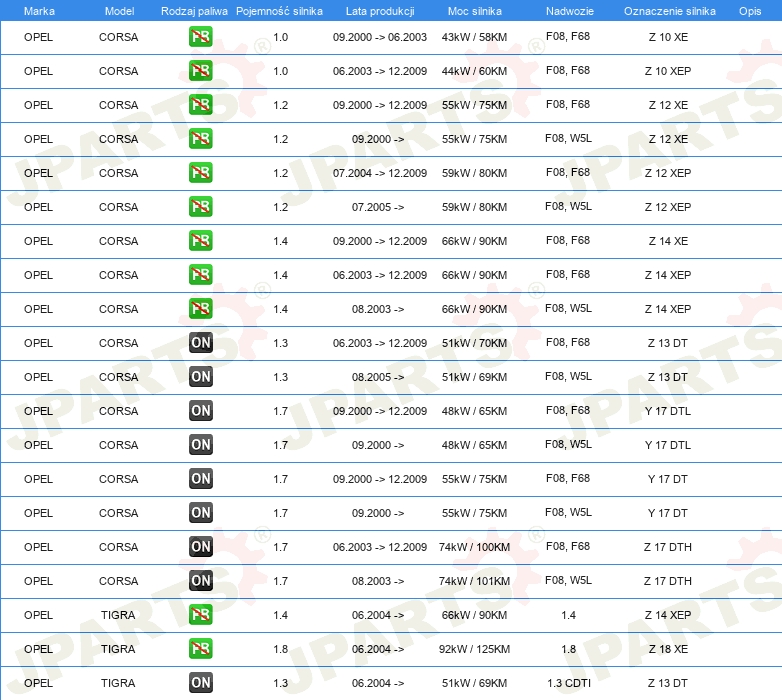
Task: Click TIGRA model in Z 18 XE row
Action: (x=118, y=649)
